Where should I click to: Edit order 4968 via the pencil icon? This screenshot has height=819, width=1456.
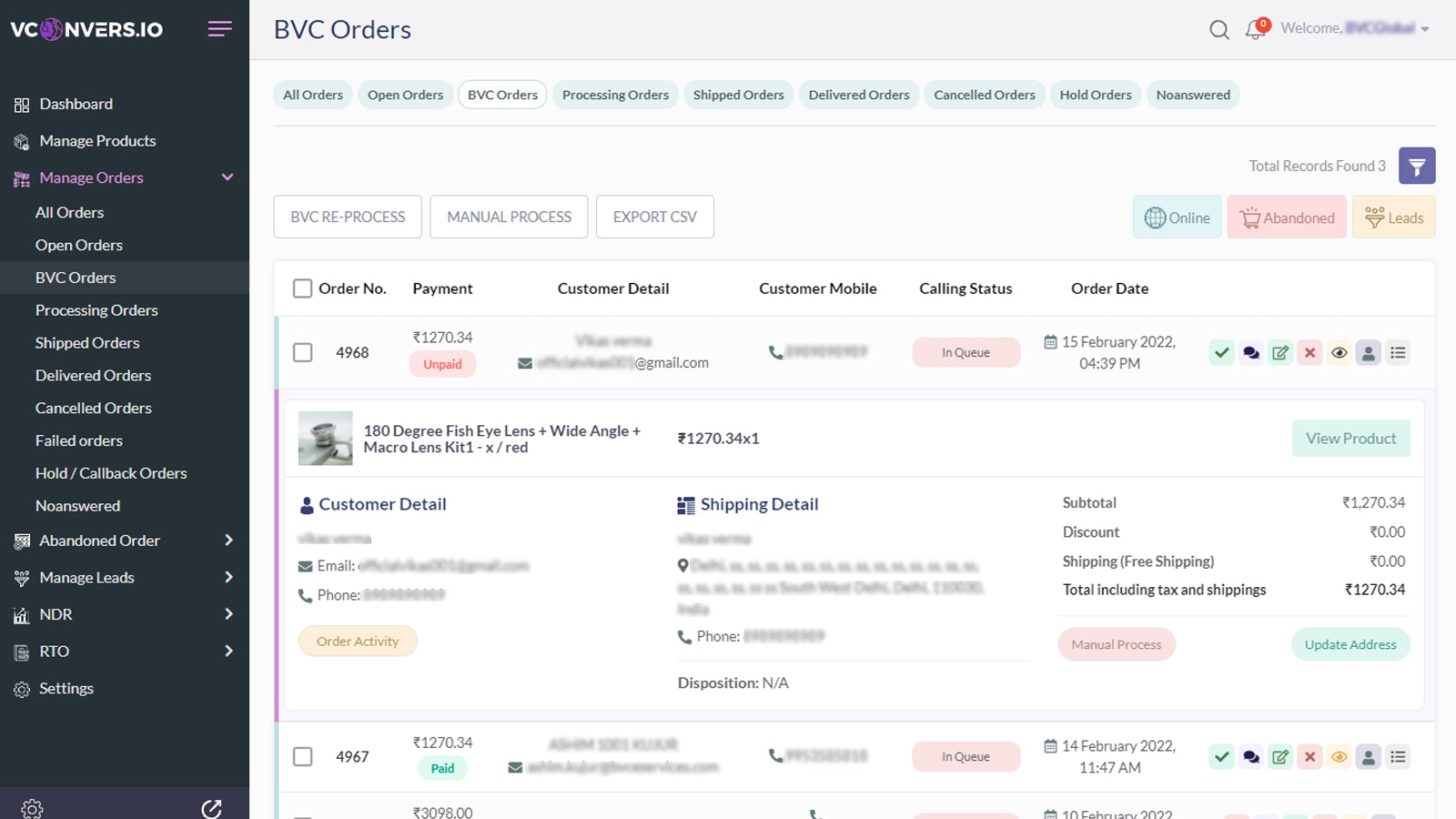point(1280,352)
